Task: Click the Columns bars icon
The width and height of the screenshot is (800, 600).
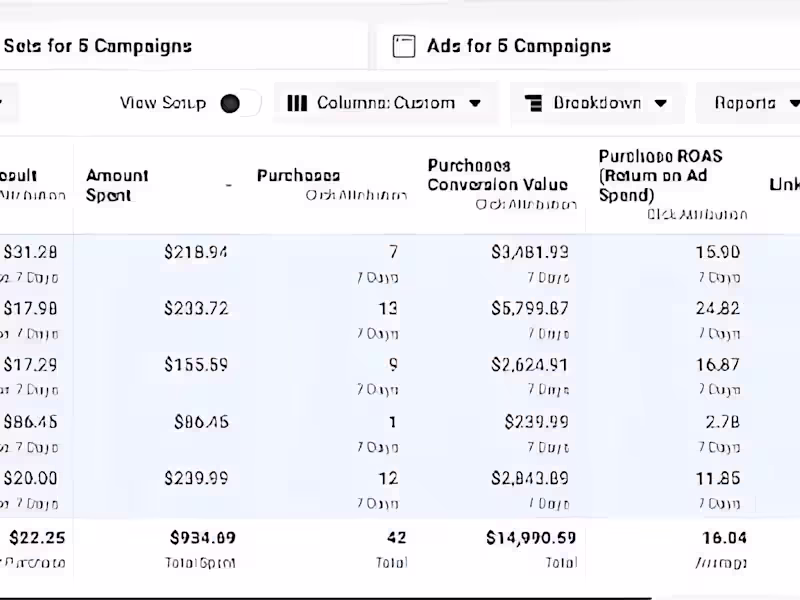Action: point(296,103)
